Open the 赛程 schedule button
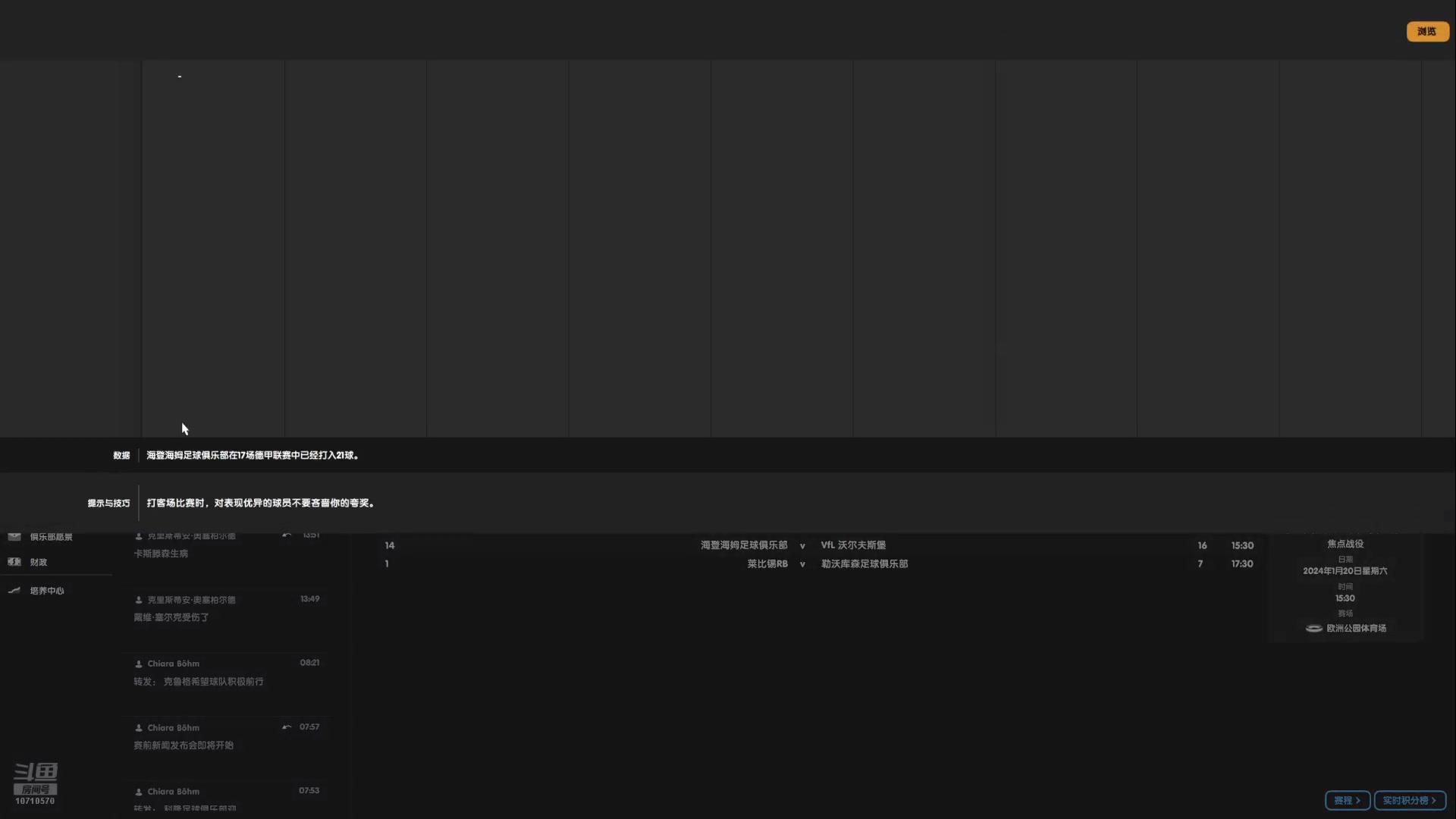The height and width of the screenshot is (819, 1456). point(1347,800)
